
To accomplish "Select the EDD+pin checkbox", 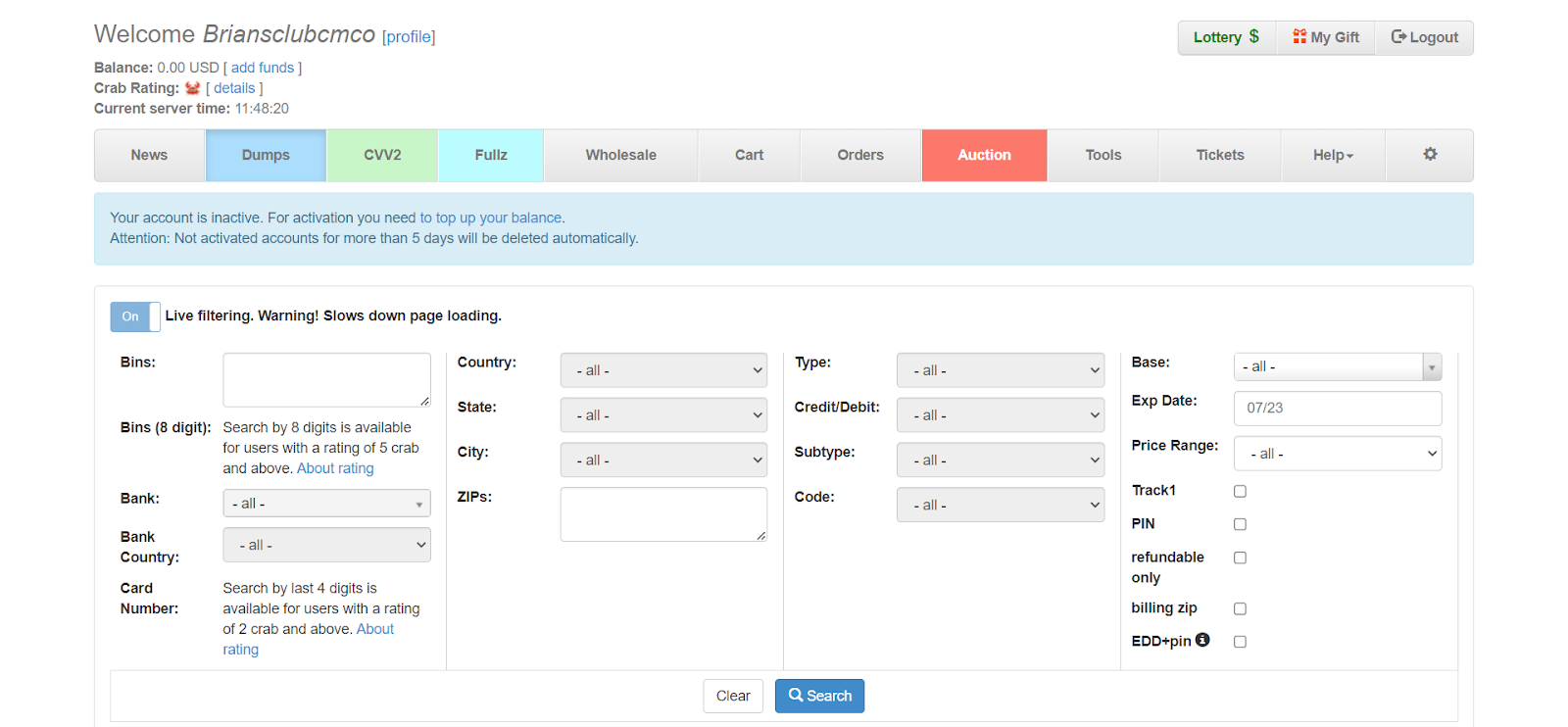I will 1240,642.
